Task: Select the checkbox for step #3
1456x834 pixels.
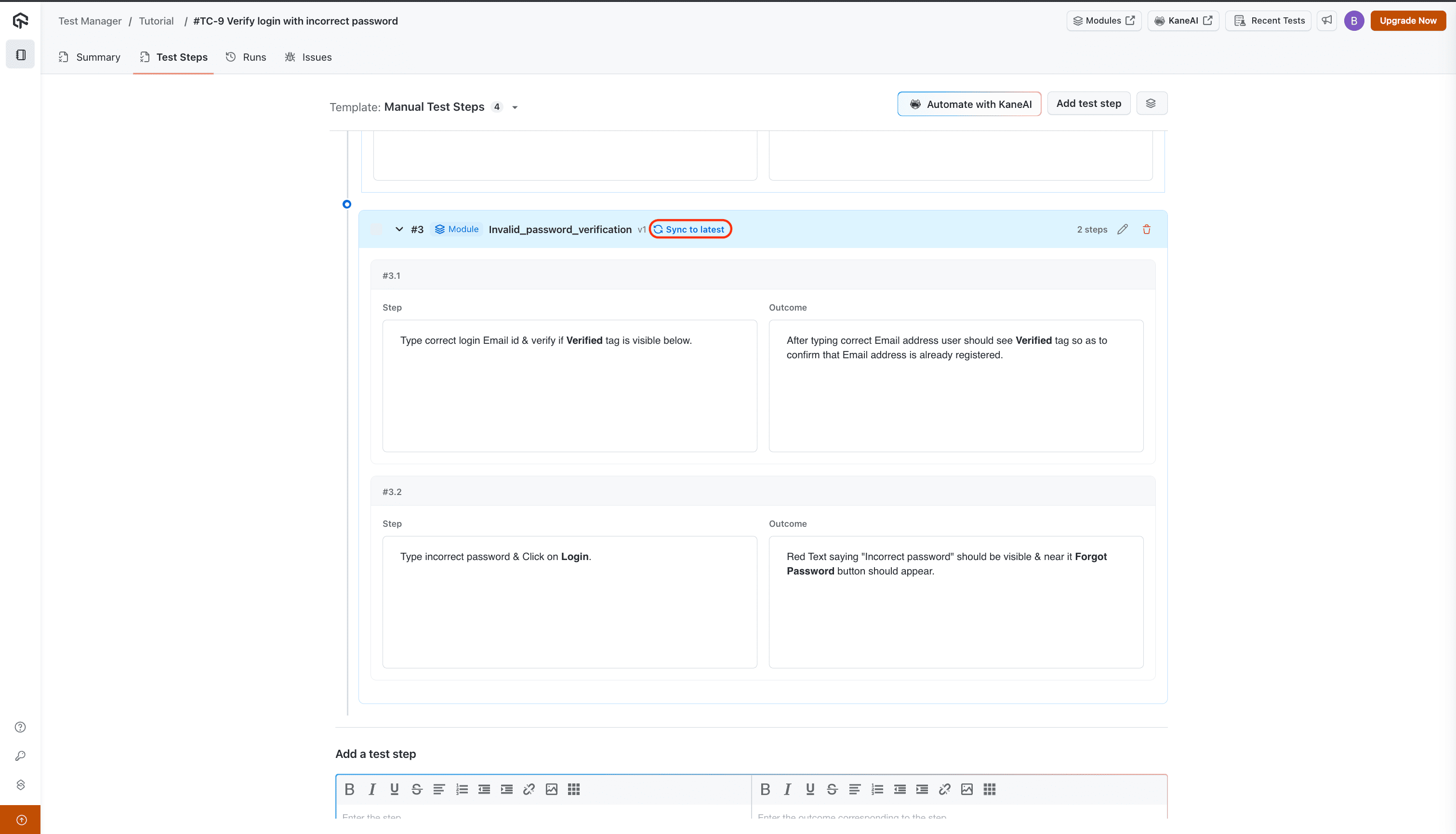Action: pos(376,229)
